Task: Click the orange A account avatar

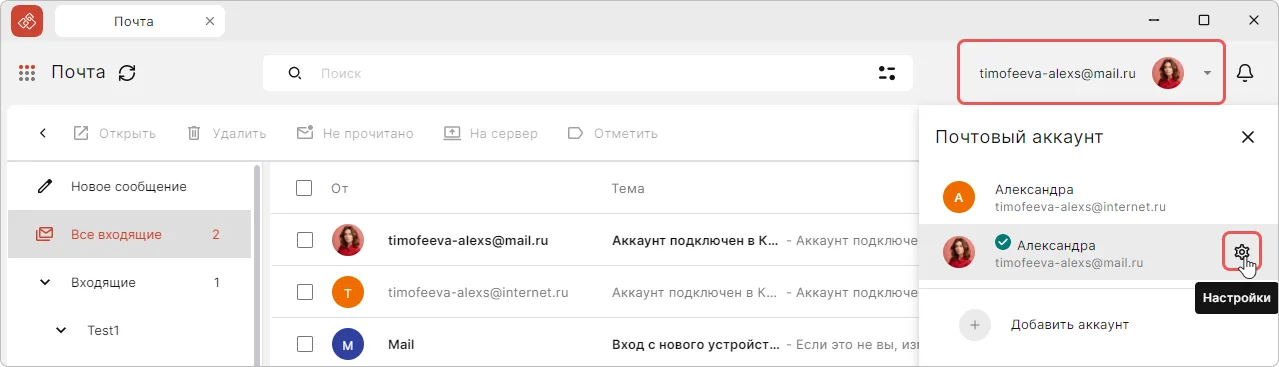Action: (959, 198)
